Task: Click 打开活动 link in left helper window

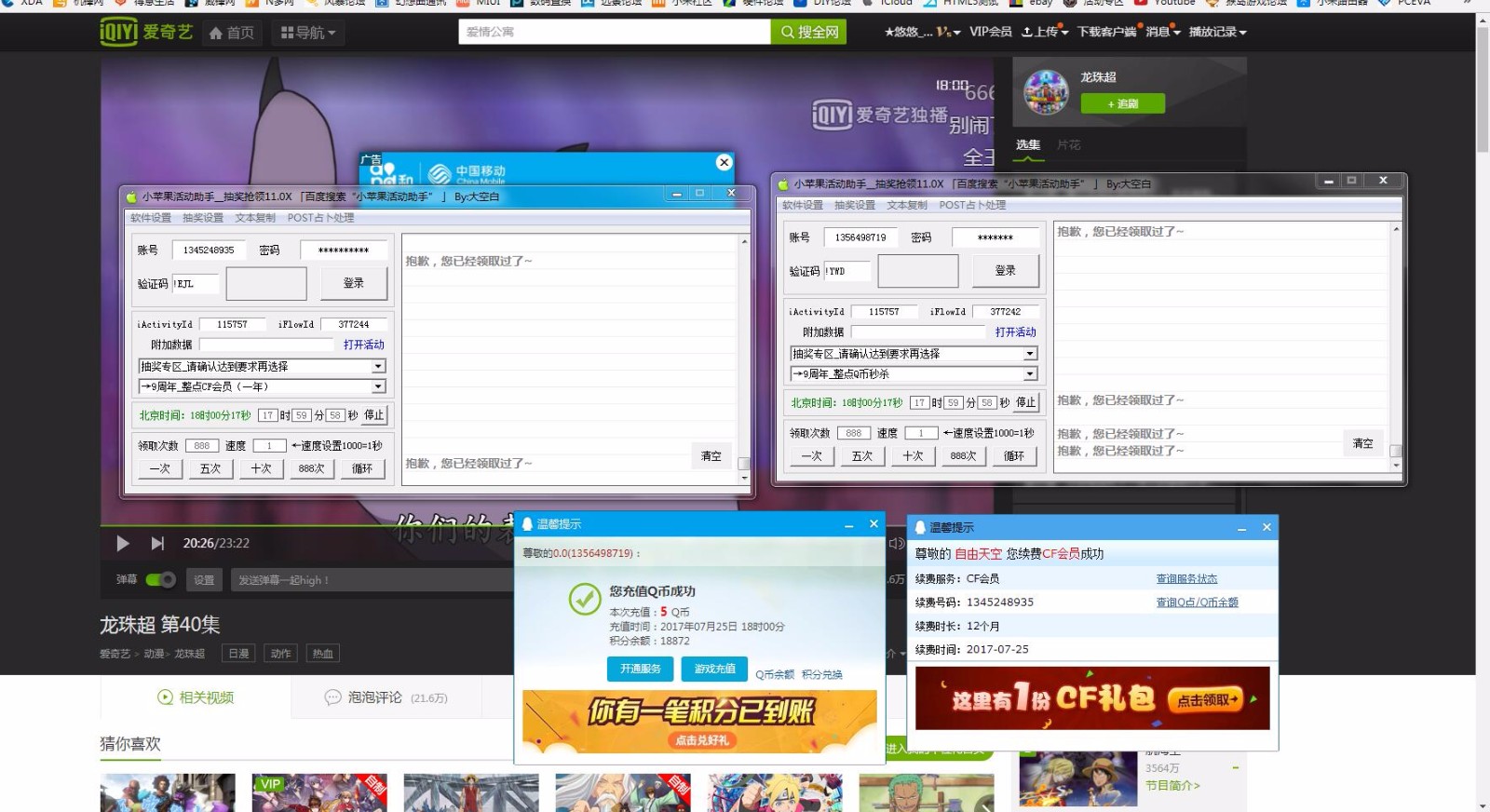Action: [x=363, y=345]
